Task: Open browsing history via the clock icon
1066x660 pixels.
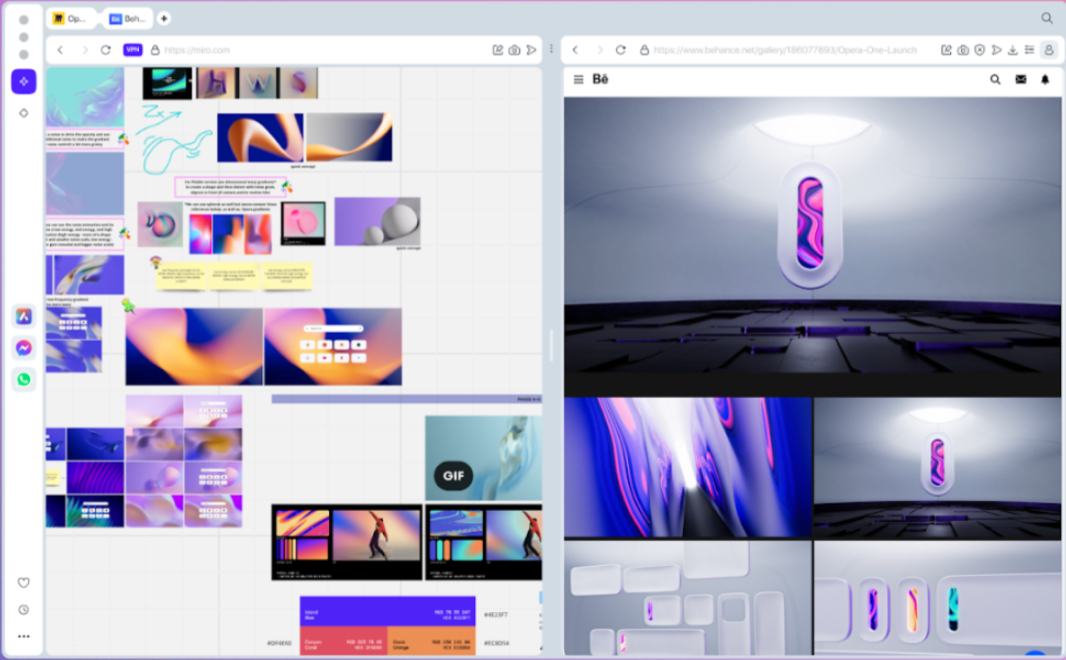Action: click(x=22, y=608)
